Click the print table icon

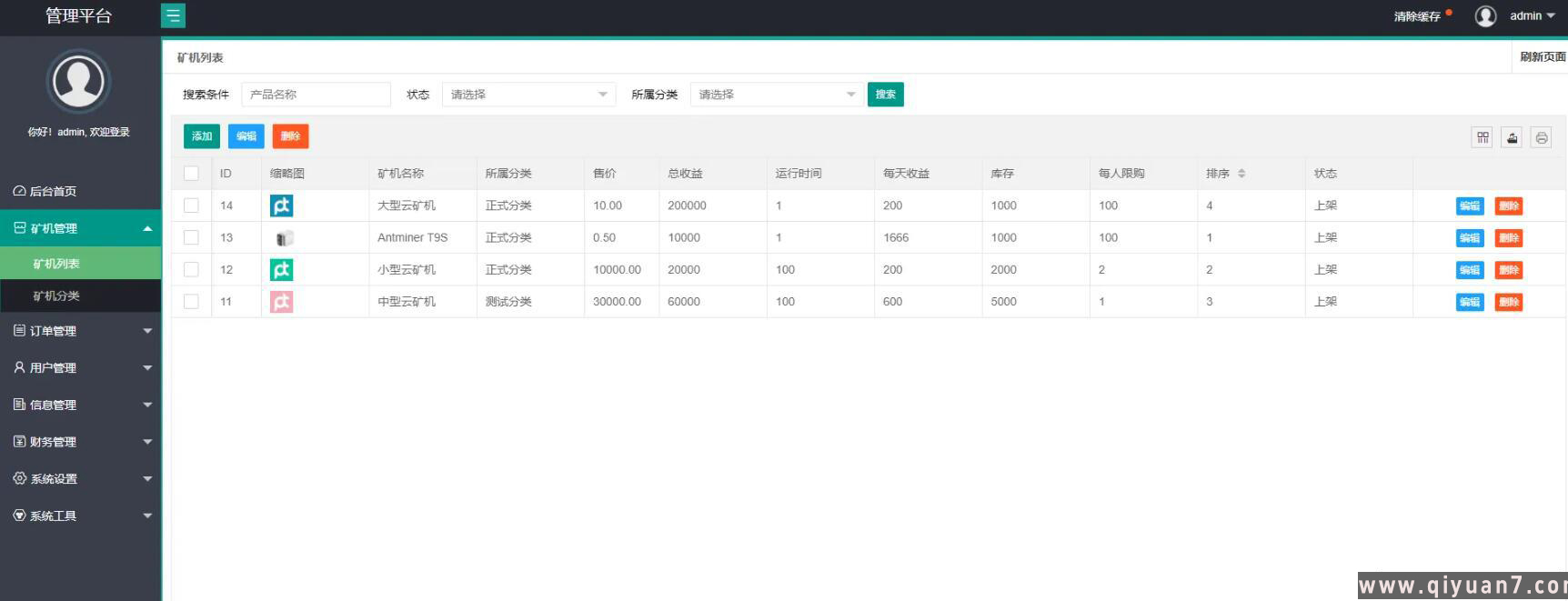pyautogui.click(x=1541, y=137)
